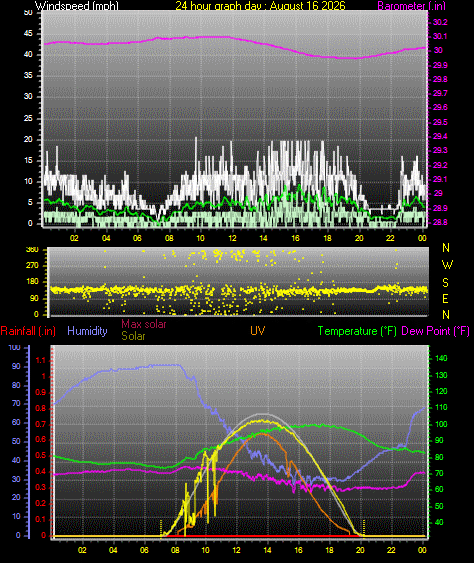Click the Max solar legend label
The height and width of the screenshot is (563, 474).
[x=144, y=324]
